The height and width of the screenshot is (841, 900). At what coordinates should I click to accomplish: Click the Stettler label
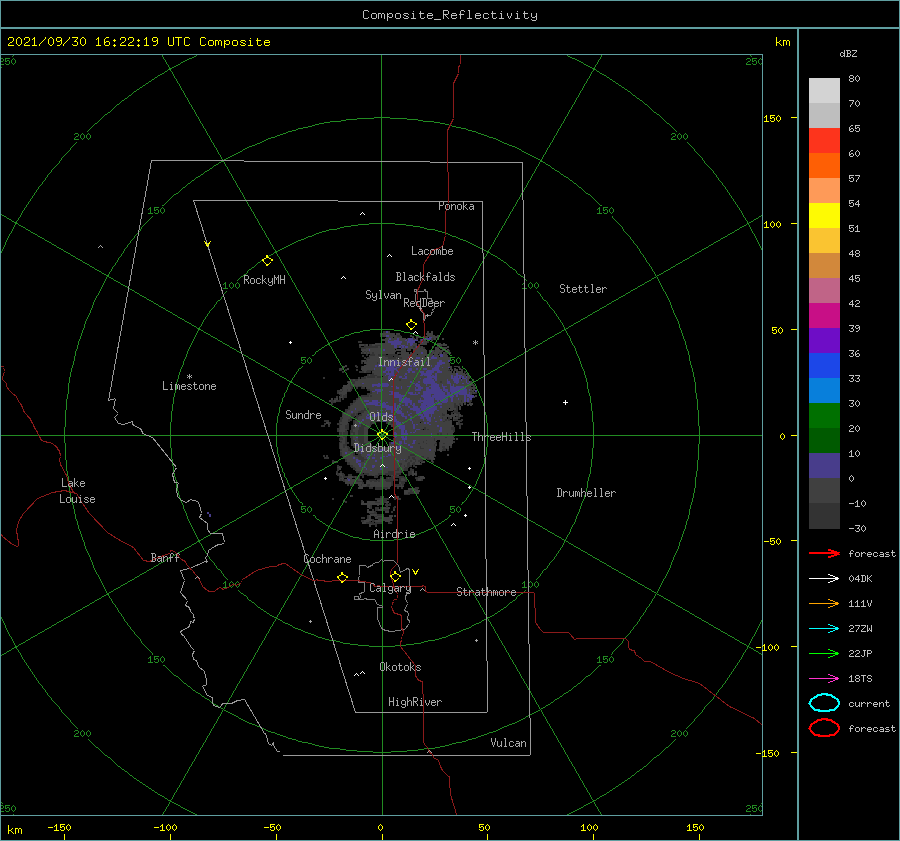[583, 289]
